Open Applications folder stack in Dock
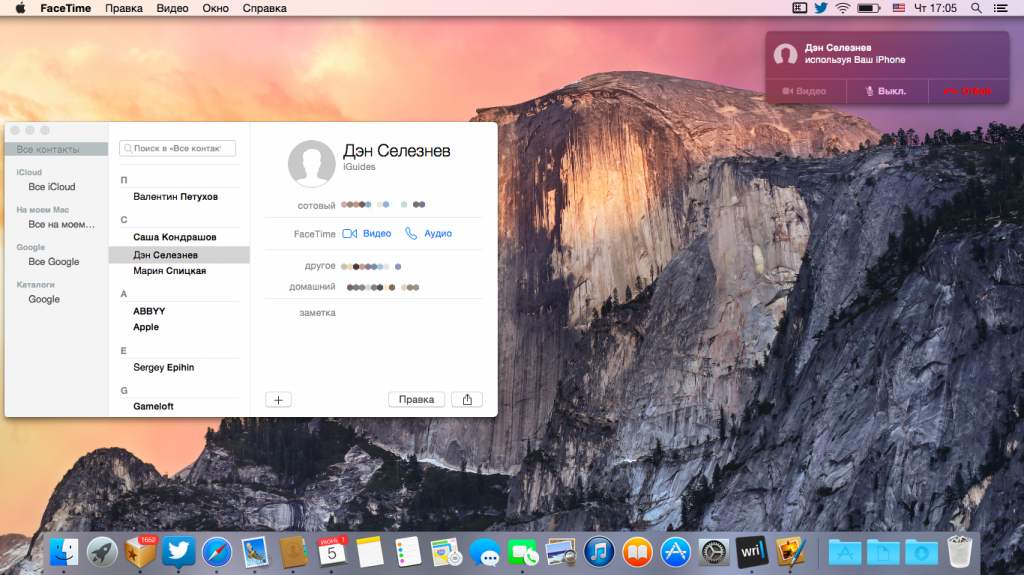Screen dimensions: 1024x575 [x=845, y=553]
